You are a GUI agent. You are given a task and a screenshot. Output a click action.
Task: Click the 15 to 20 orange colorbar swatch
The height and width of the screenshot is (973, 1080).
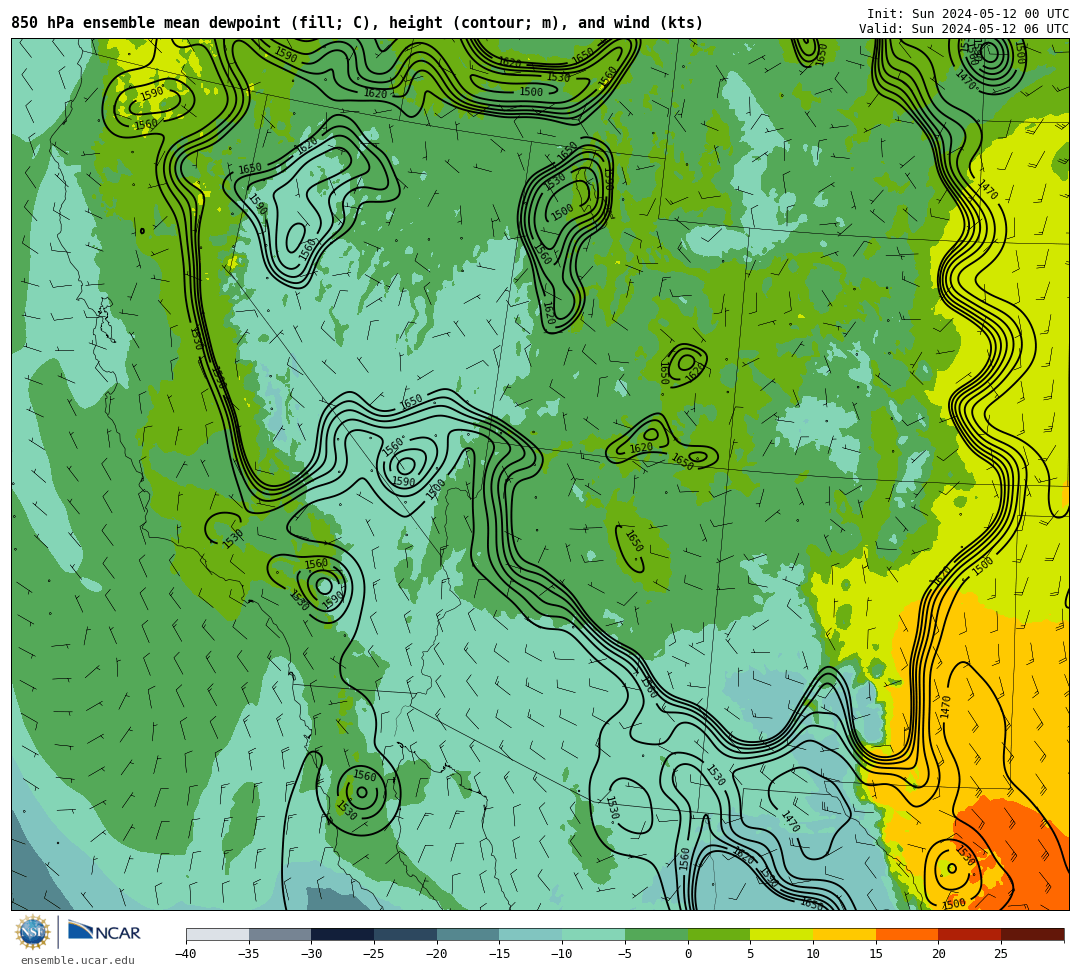click(x=907, y=934)
